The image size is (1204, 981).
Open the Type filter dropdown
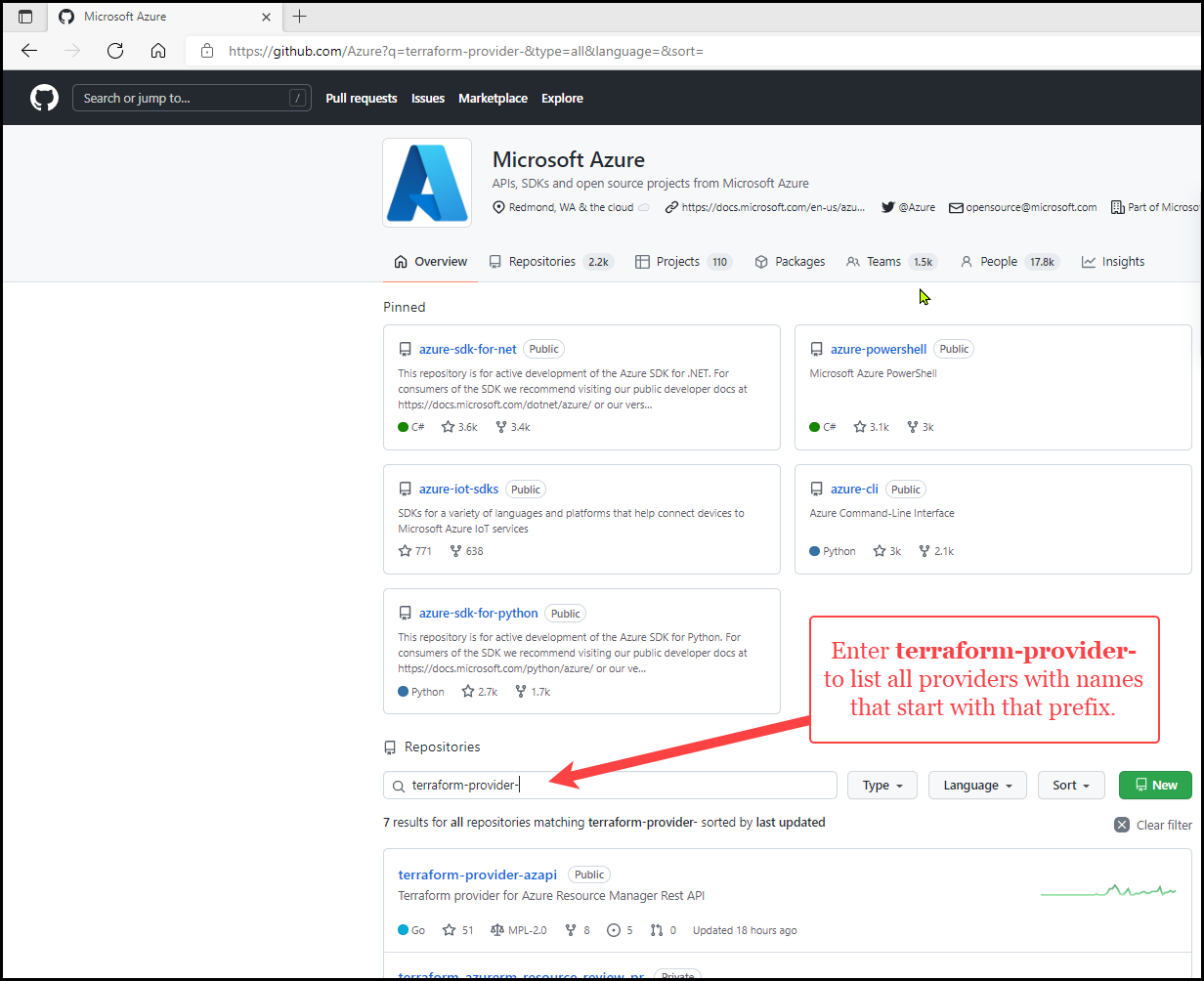coord(881,785)
